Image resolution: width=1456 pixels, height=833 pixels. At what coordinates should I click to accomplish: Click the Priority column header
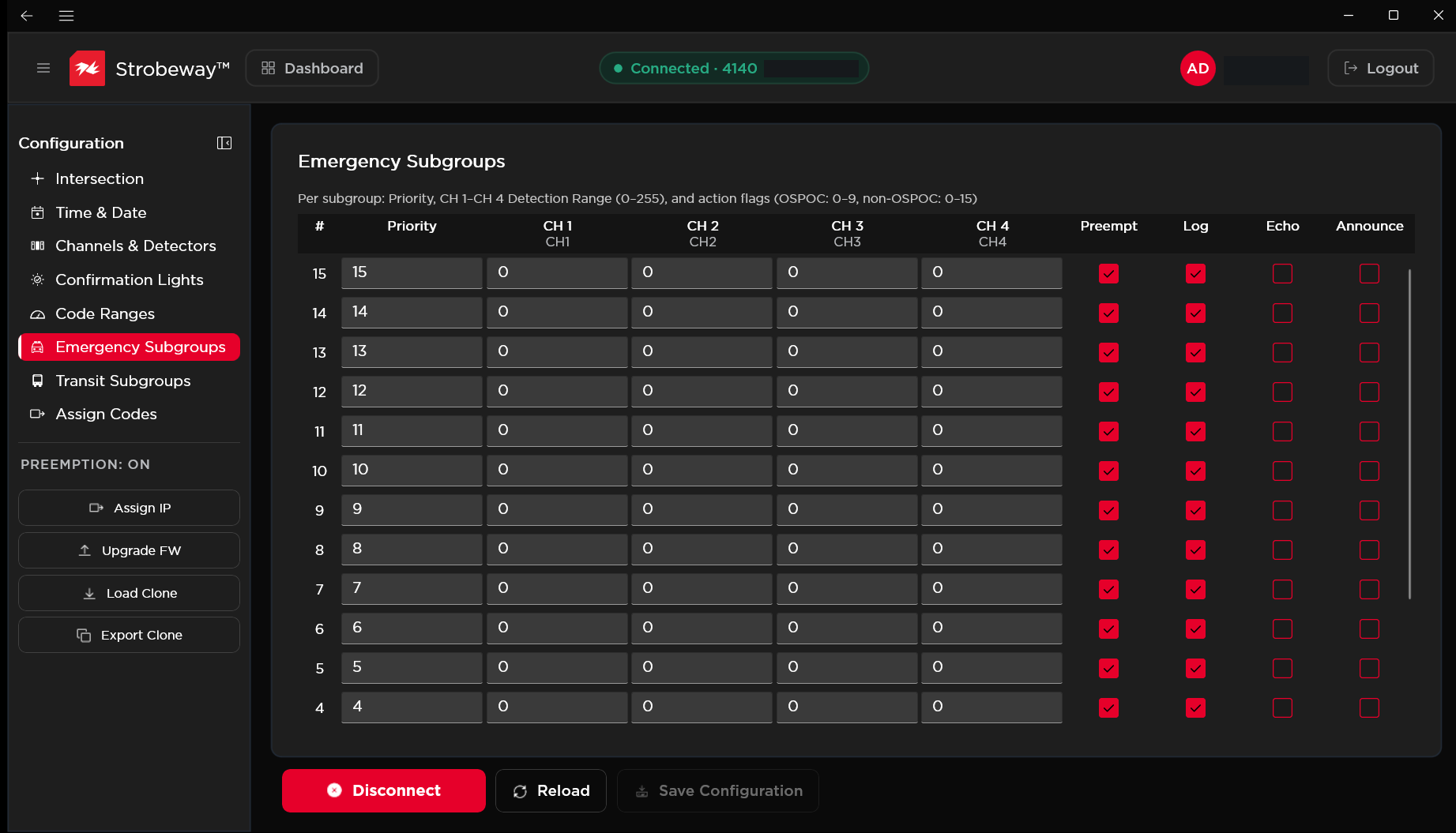click(412, 226)
